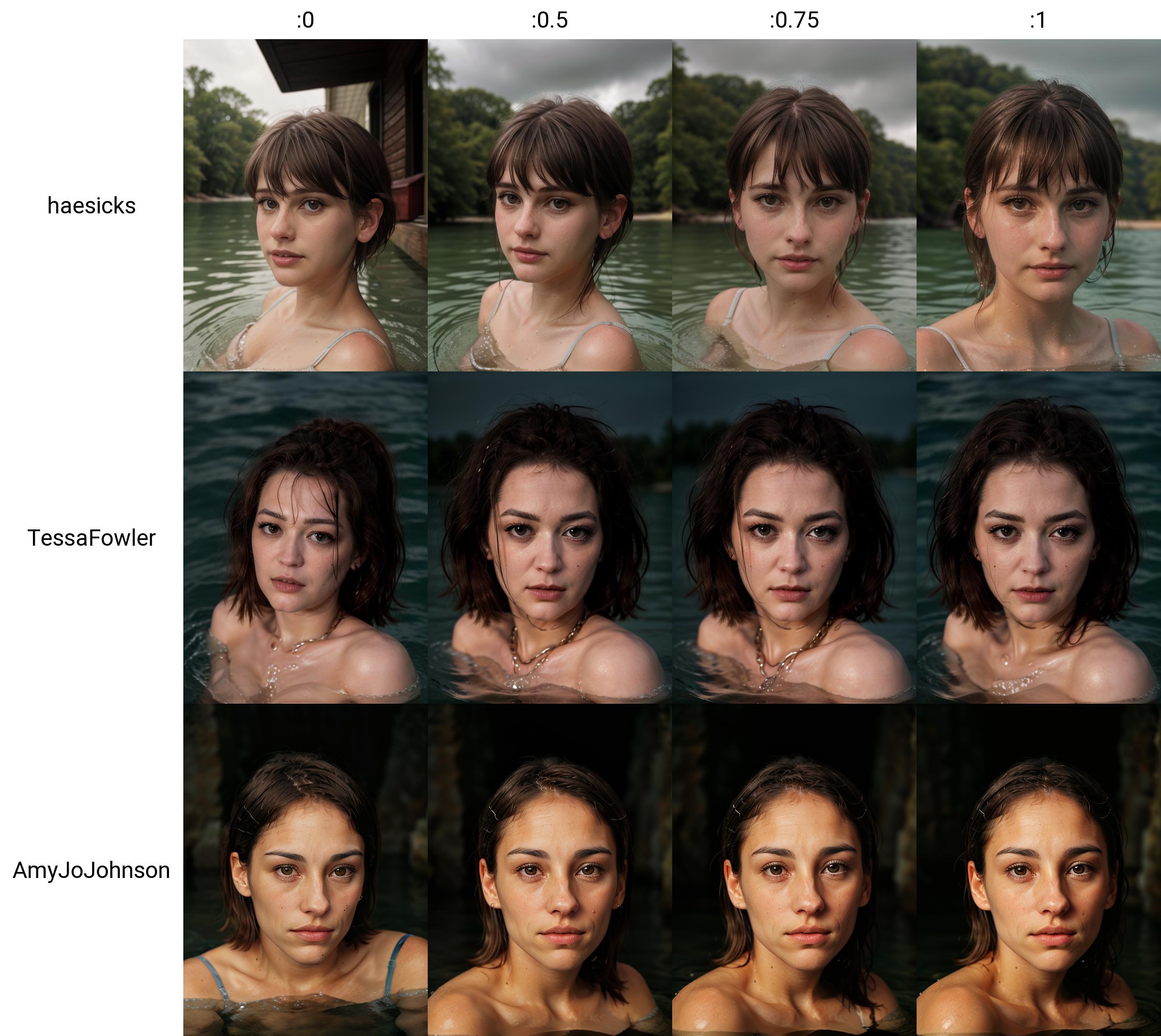Click the :0.5 column header
Image resolution: width=1161 pixels, height=1036 pixels.
[x=550, y=21]
